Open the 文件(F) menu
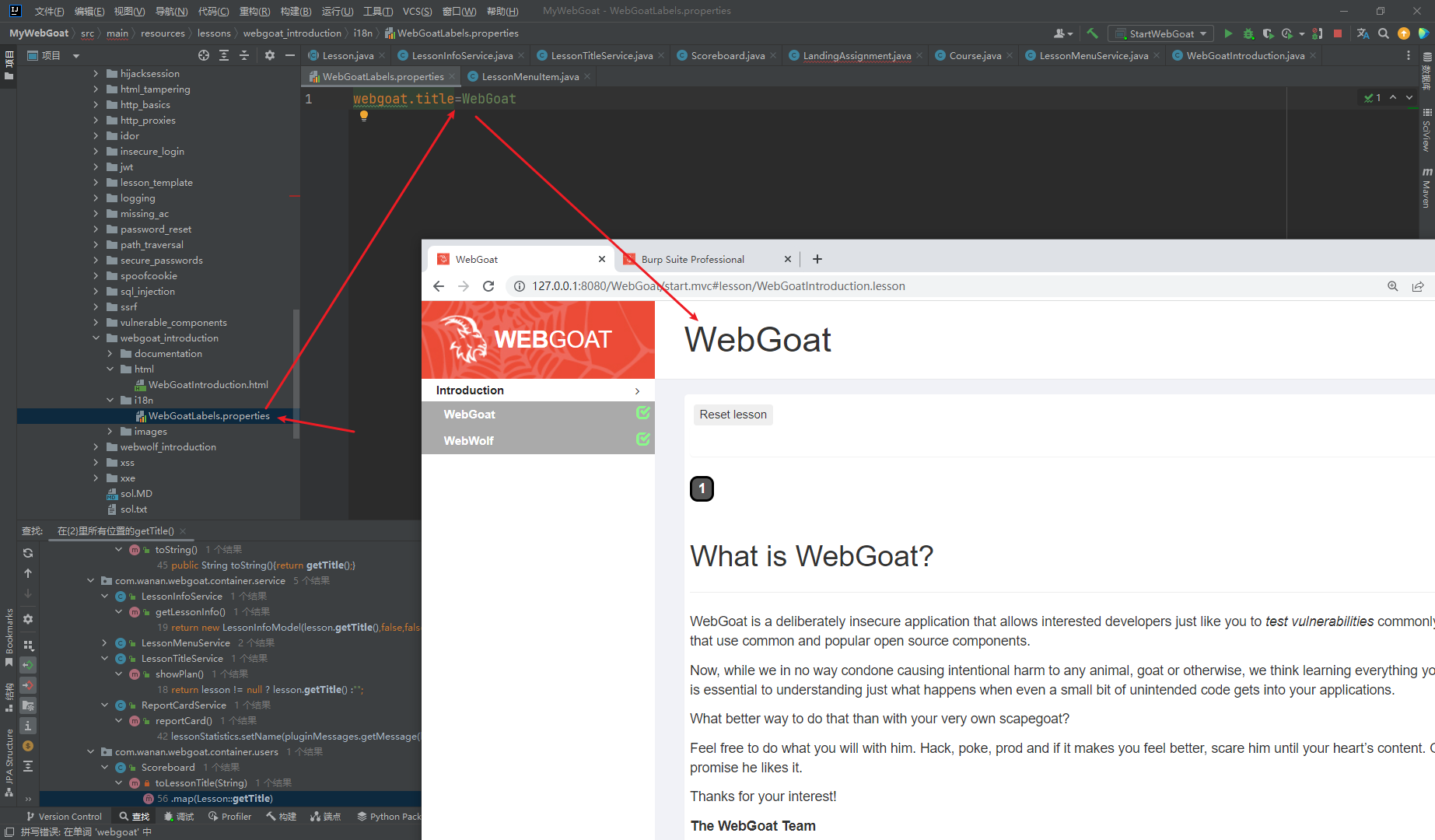This screenshot has height=840, width=1435. 50,11
